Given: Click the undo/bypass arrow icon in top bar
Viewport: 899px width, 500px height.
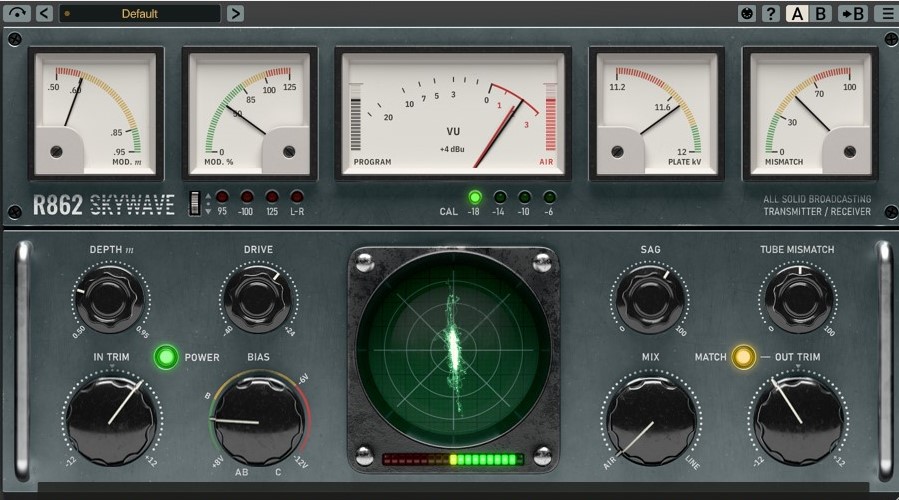Looking at the screenshot, I should point(17,13).
